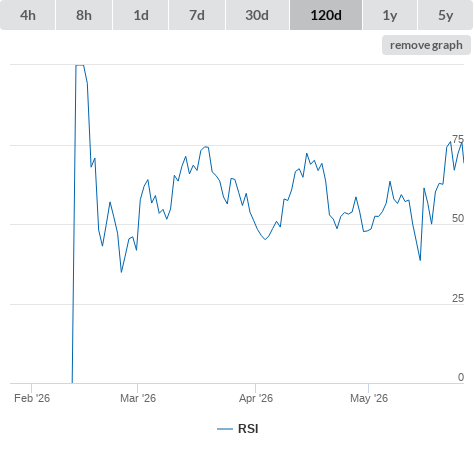The height and width of the screenshot is (455, 474).
Task: Click the 25 y-axis level label
Action: pyautogui.click(x=458, y=298)
